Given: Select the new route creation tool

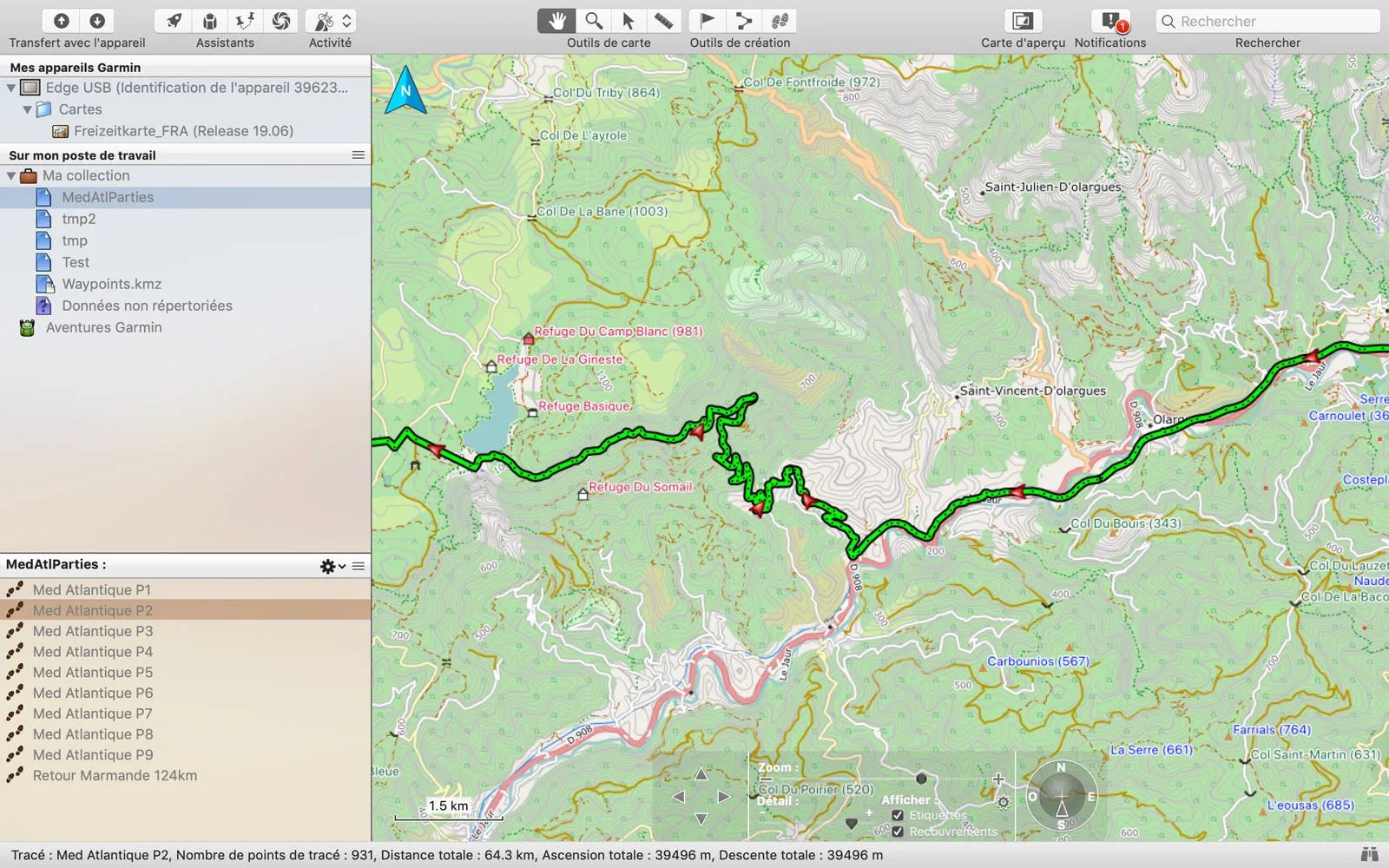Looking at the screenshot, I should (x=743, y=21).
